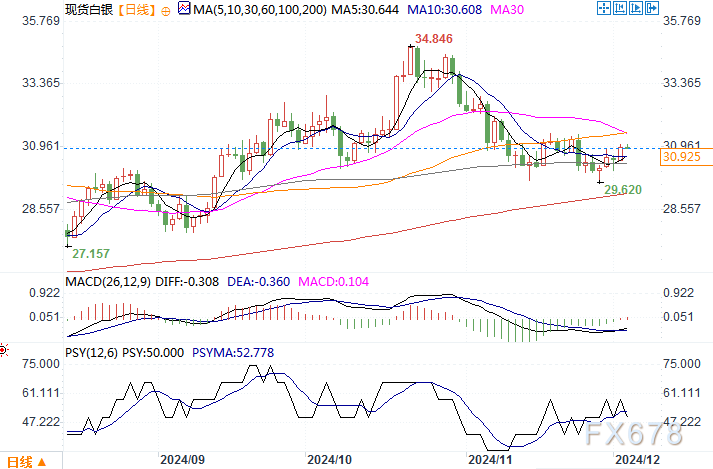713x469 pixels.
Task: Click the 61.111 label on right PSY axis
Action: [x=682, y=393]
